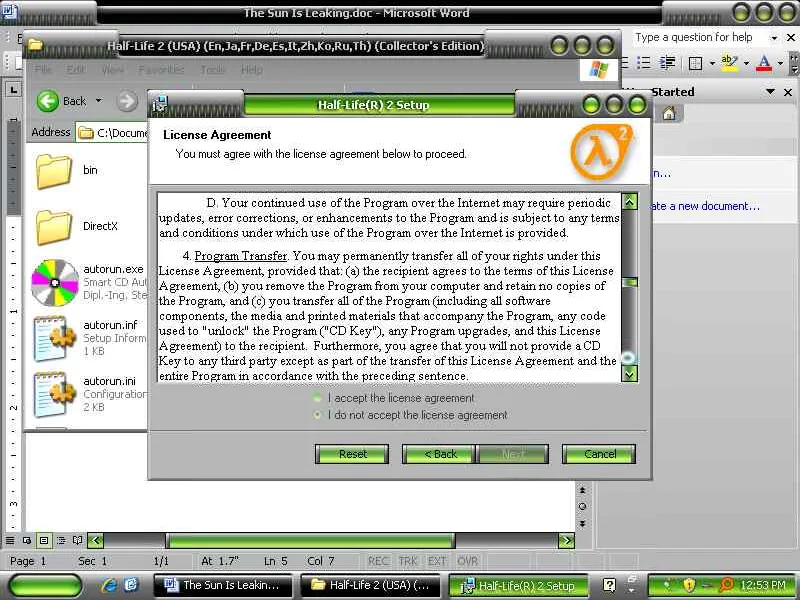Image resolution: width=800 pixels, height=600 pixels.
Task: Select the bin folder
Action: [x=54, y=171]
